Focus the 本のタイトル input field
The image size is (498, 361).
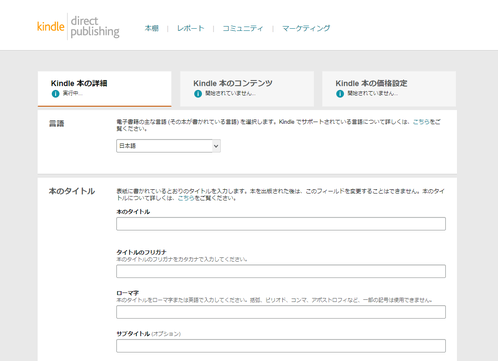click(x=281, y=224)
